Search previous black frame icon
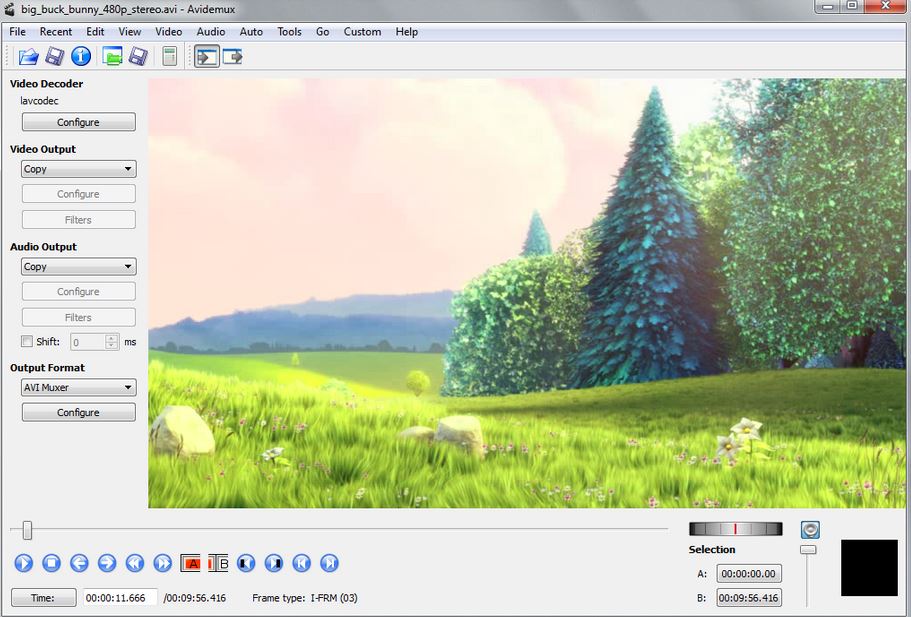The height and width of the screenshot is (617, 911). coord(246,563)
